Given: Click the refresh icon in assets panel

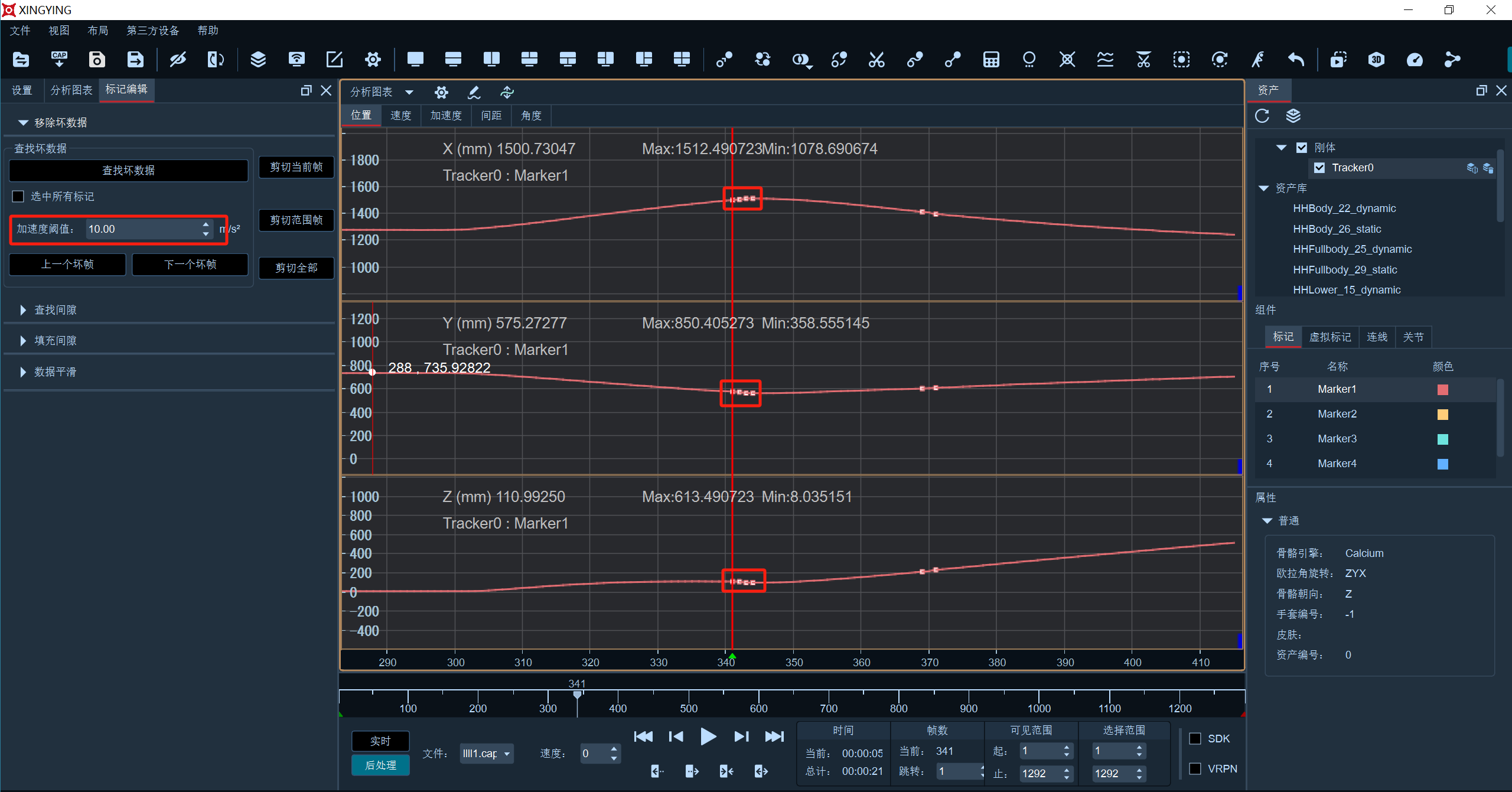Looking at the screenshot, I should tap(1262, 116).
